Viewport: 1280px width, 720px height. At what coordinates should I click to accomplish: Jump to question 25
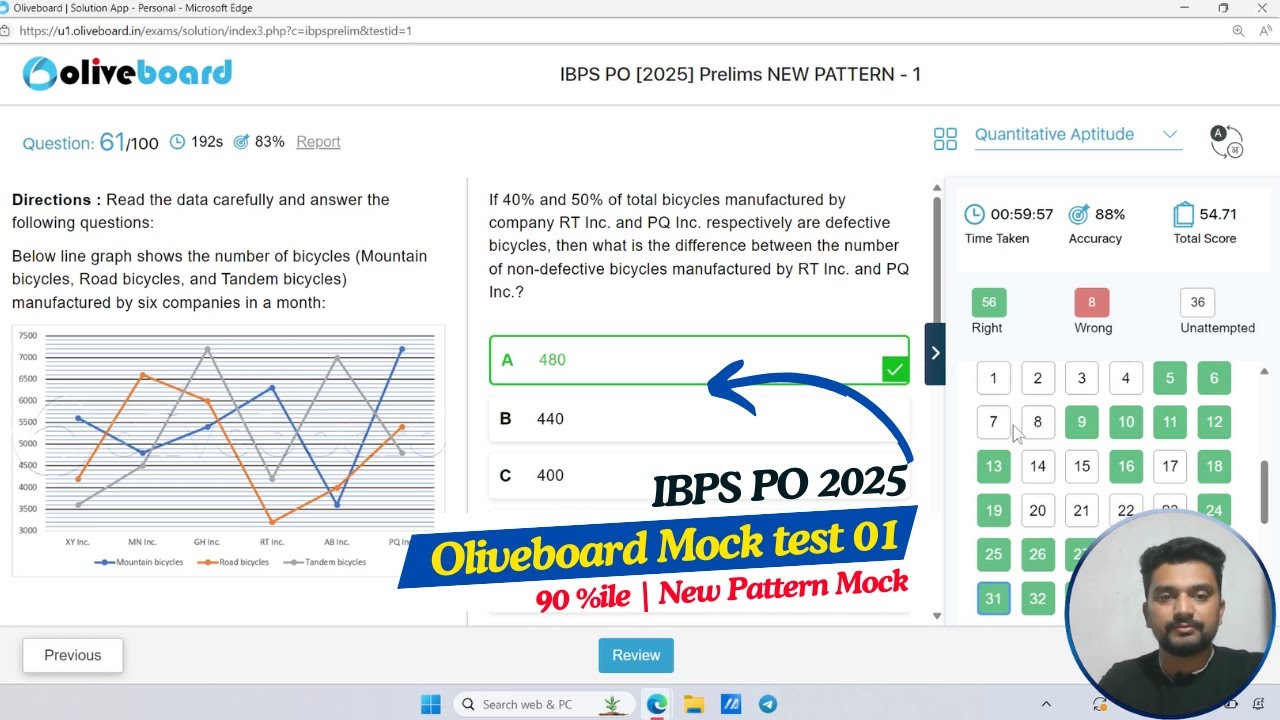993,554
